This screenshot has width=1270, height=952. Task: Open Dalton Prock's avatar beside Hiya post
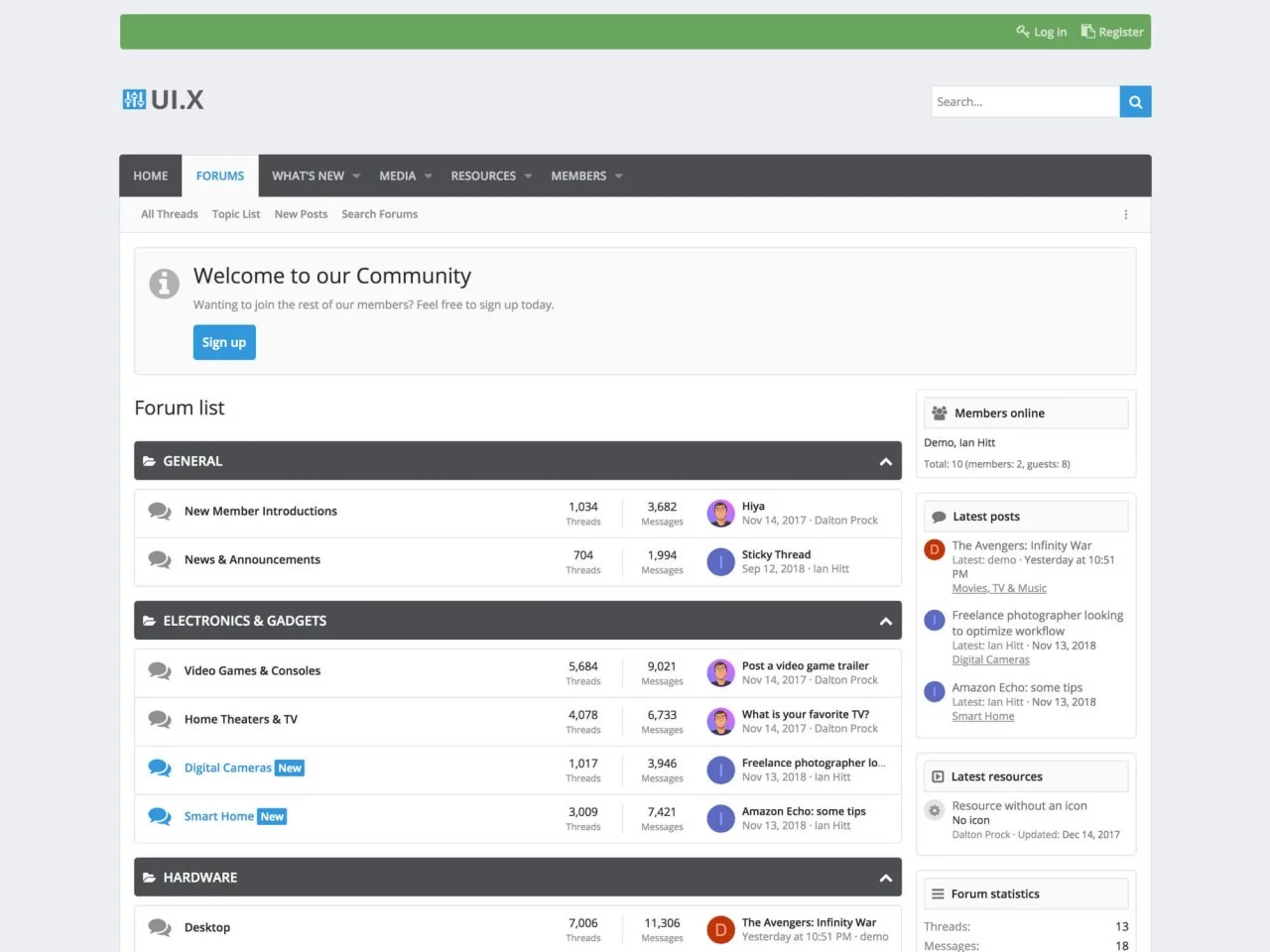point(720,514)
